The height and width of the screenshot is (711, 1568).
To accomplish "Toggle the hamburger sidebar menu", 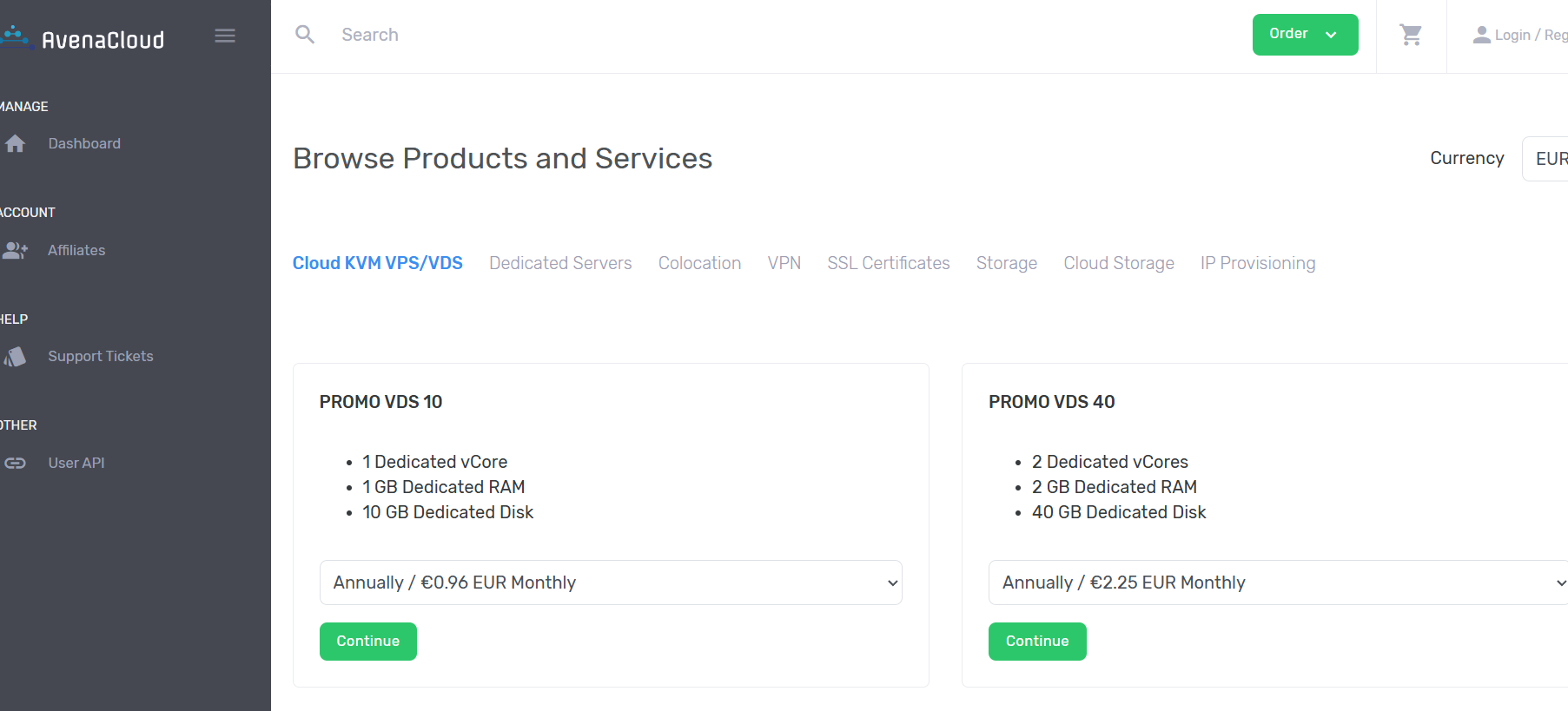I will coord(225,36).
